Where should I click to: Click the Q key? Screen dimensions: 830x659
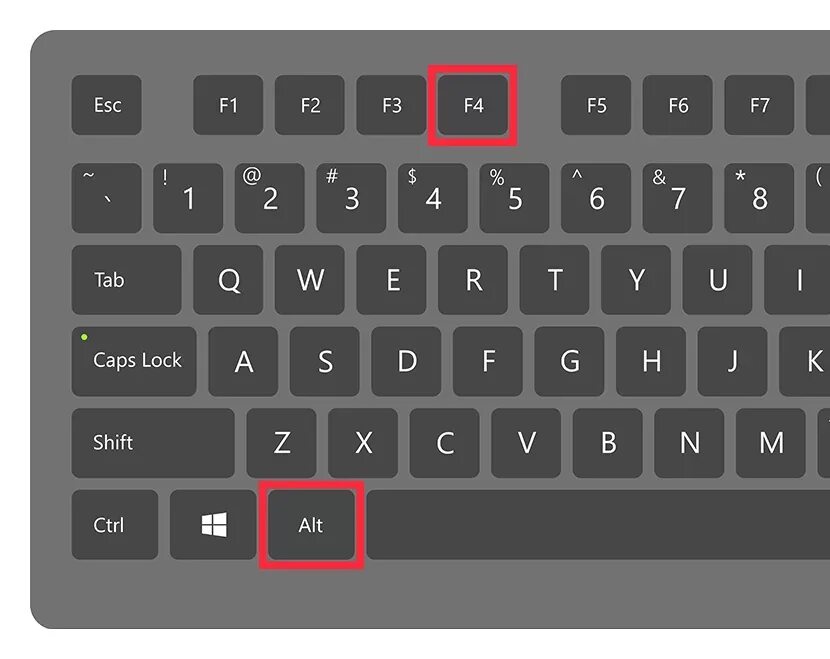228,280
